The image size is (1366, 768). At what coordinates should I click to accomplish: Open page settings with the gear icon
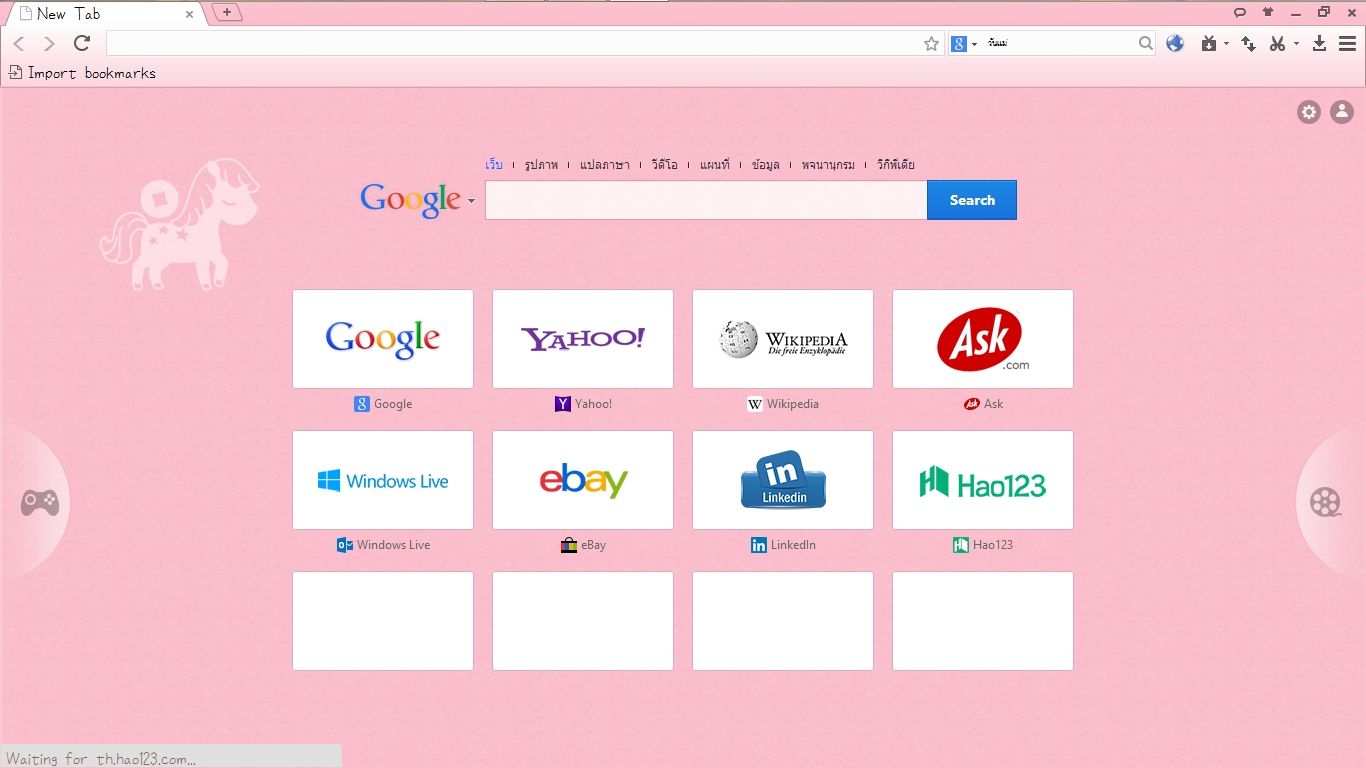click(x=1309, y=112)
